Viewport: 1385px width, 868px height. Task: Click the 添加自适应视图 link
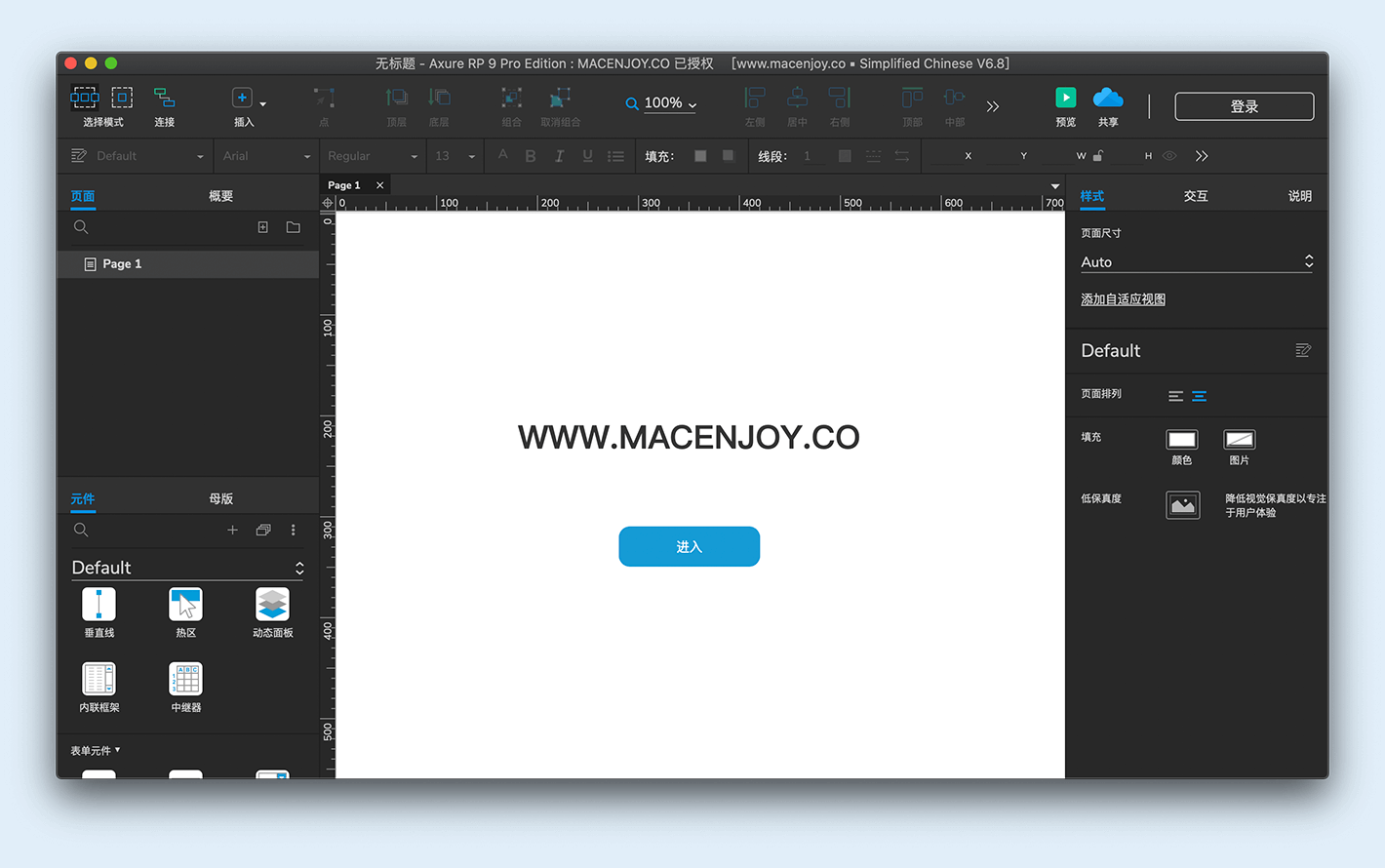point(1123,298)
